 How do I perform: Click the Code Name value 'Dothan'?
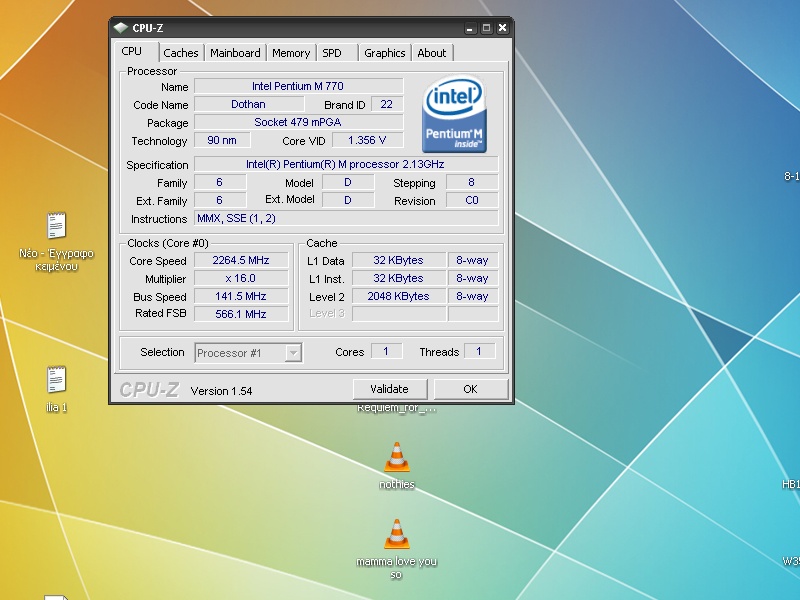click(x=248, y=105)
